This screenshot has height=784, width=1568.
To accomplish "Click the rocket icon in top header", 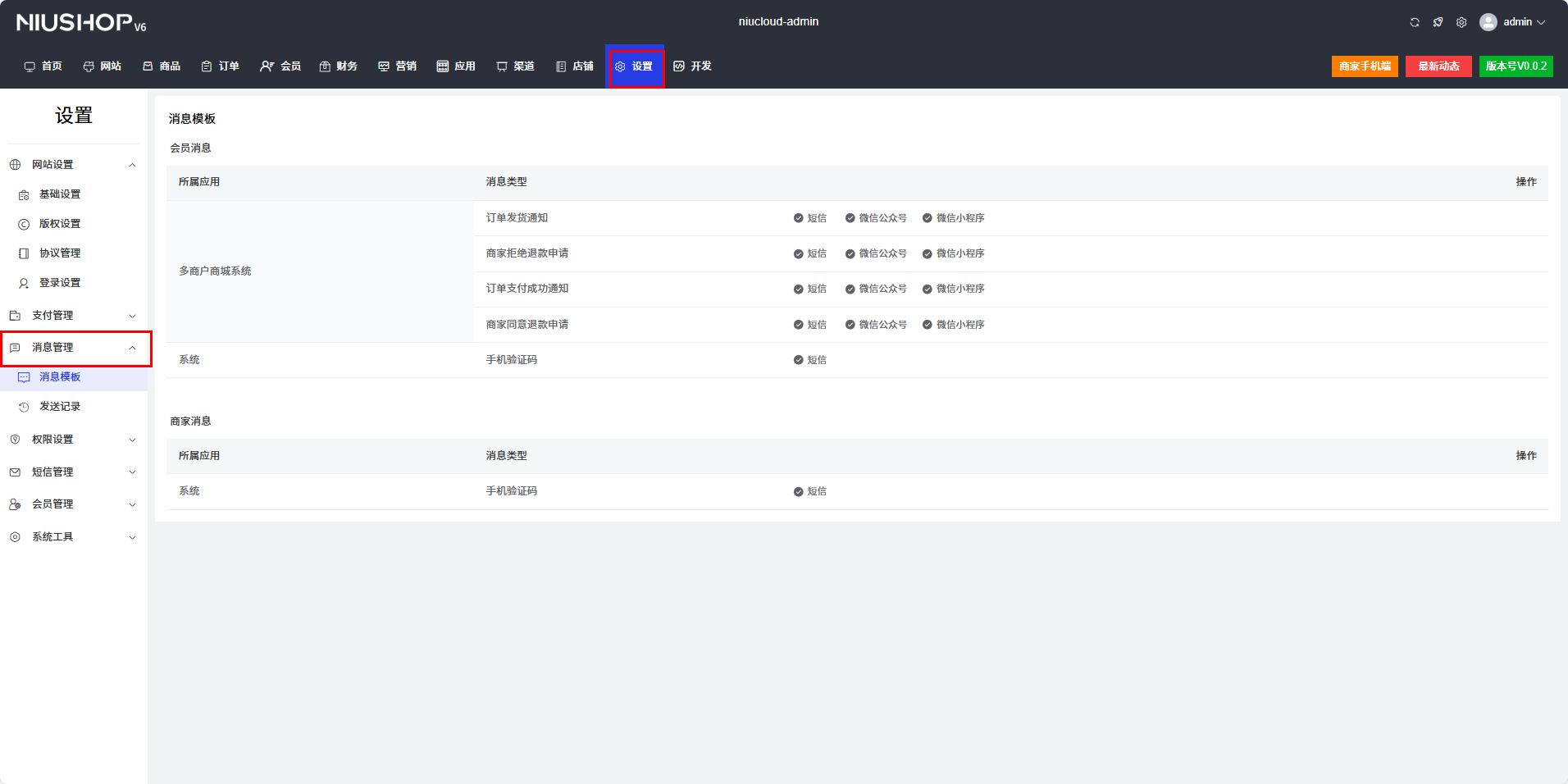I will coord(1438,22).
